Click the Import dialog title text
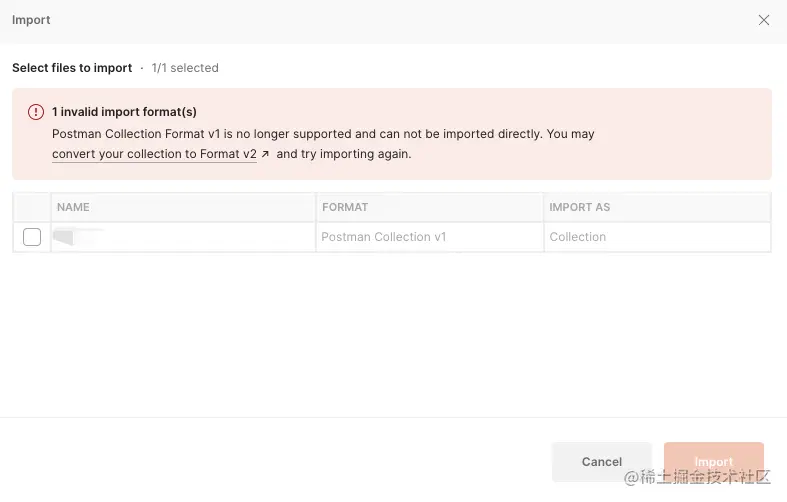This screenshot has height=502, width=787. [x=31, y=20]
